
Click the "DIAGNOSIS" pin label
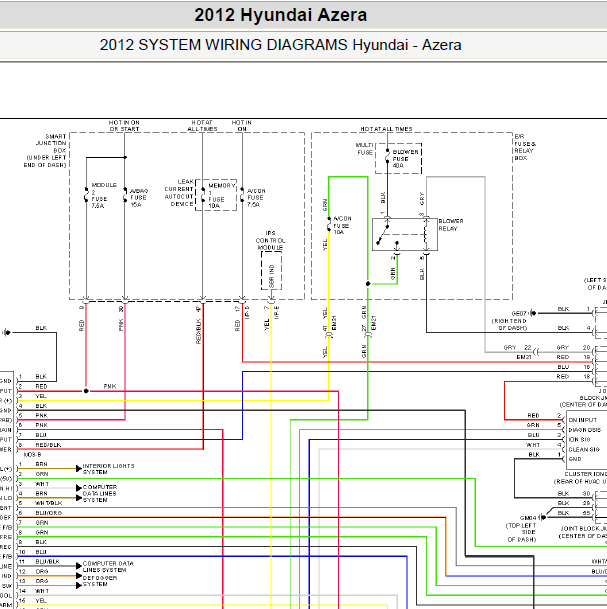(x=584, y=430)
